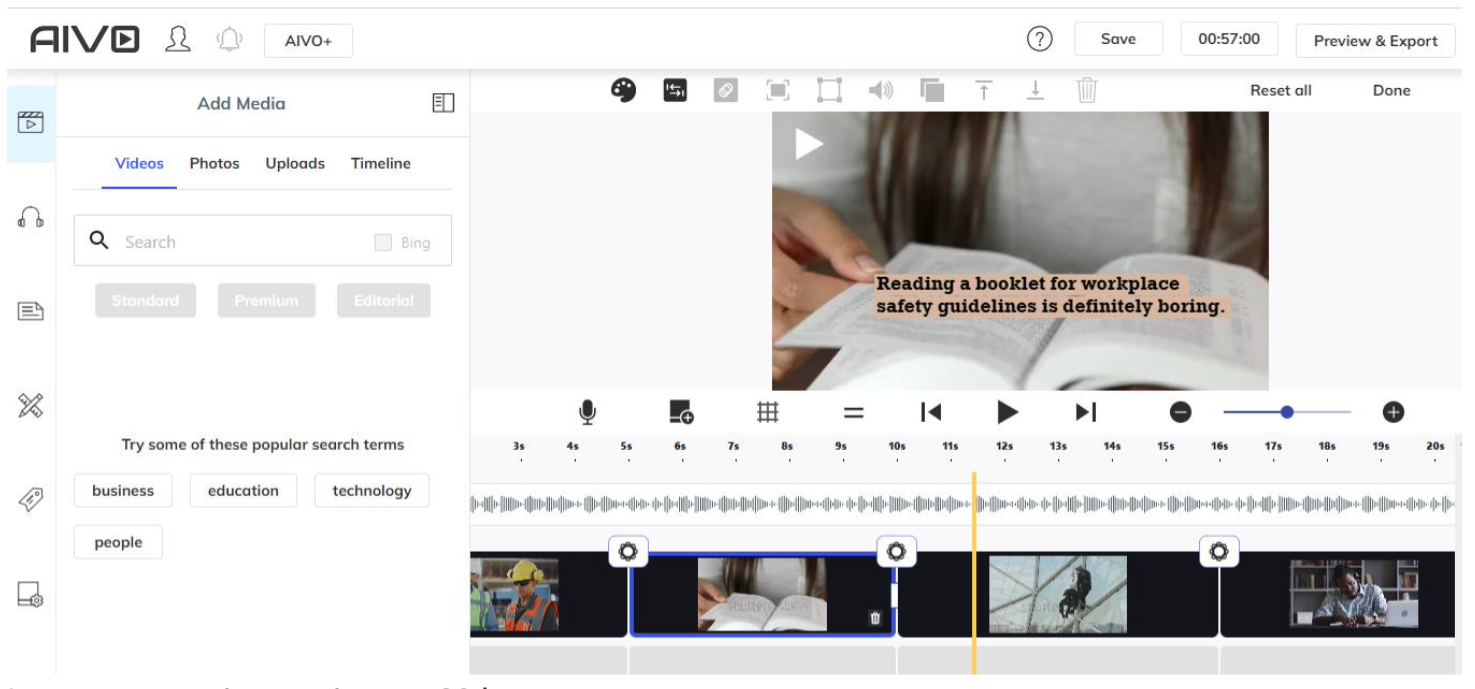The width and height of the screenshot is (1475, 689).
Task: Click the delete trash icon in top toolbar
Action: pyautogui.click(x=1087, y=91)
